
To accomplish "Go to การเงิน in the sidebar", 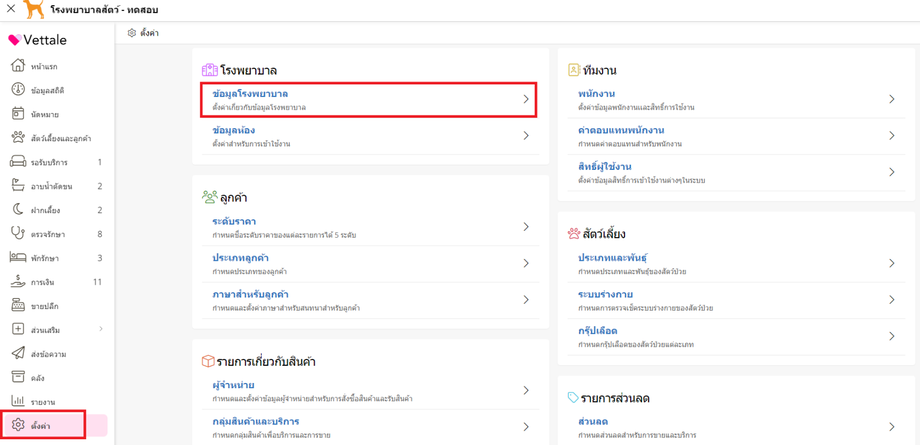I will (x=43, y=282).
